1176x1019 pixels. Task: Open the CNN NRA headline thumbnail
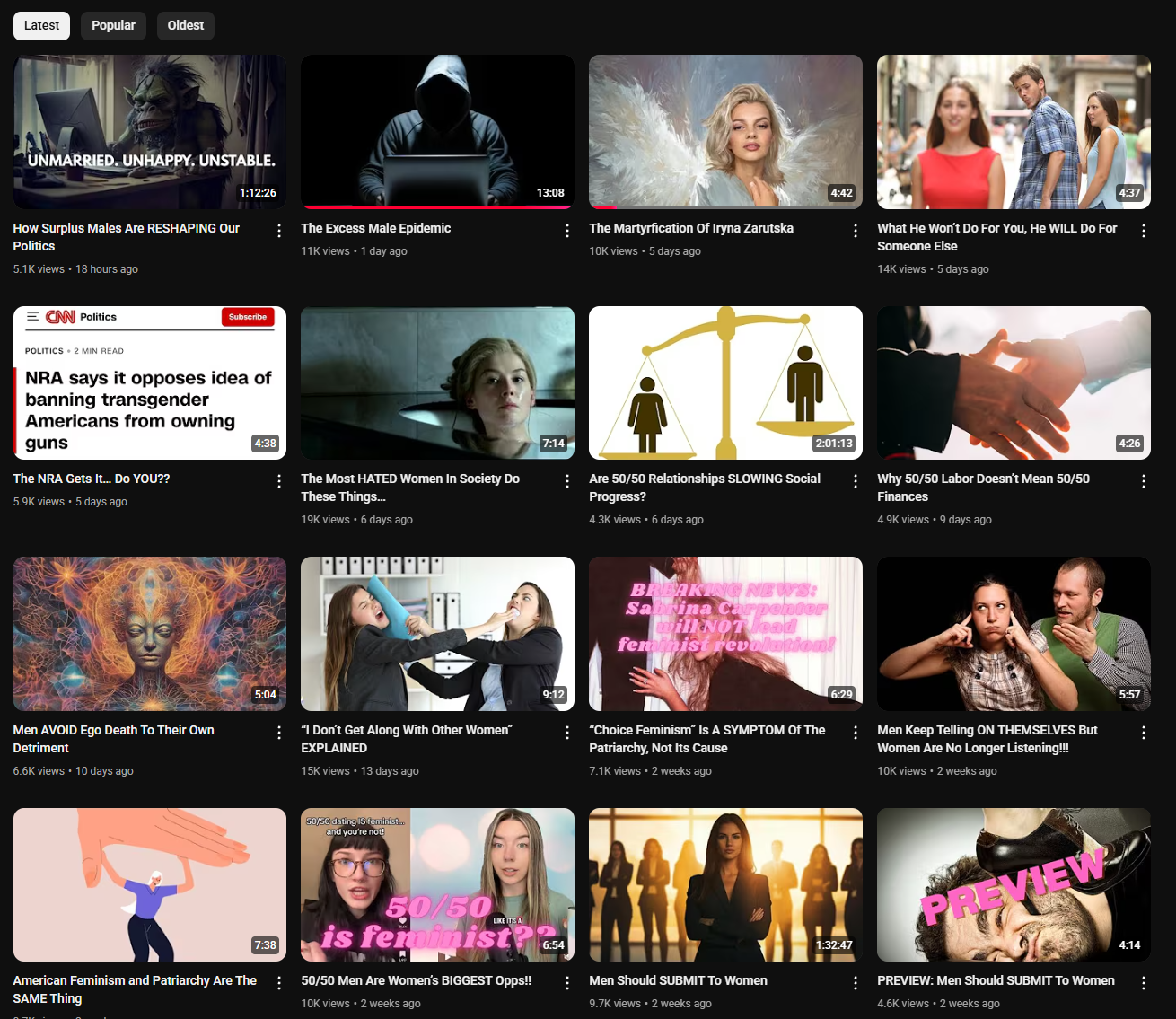pyautogui.click(x=150, y=382)
